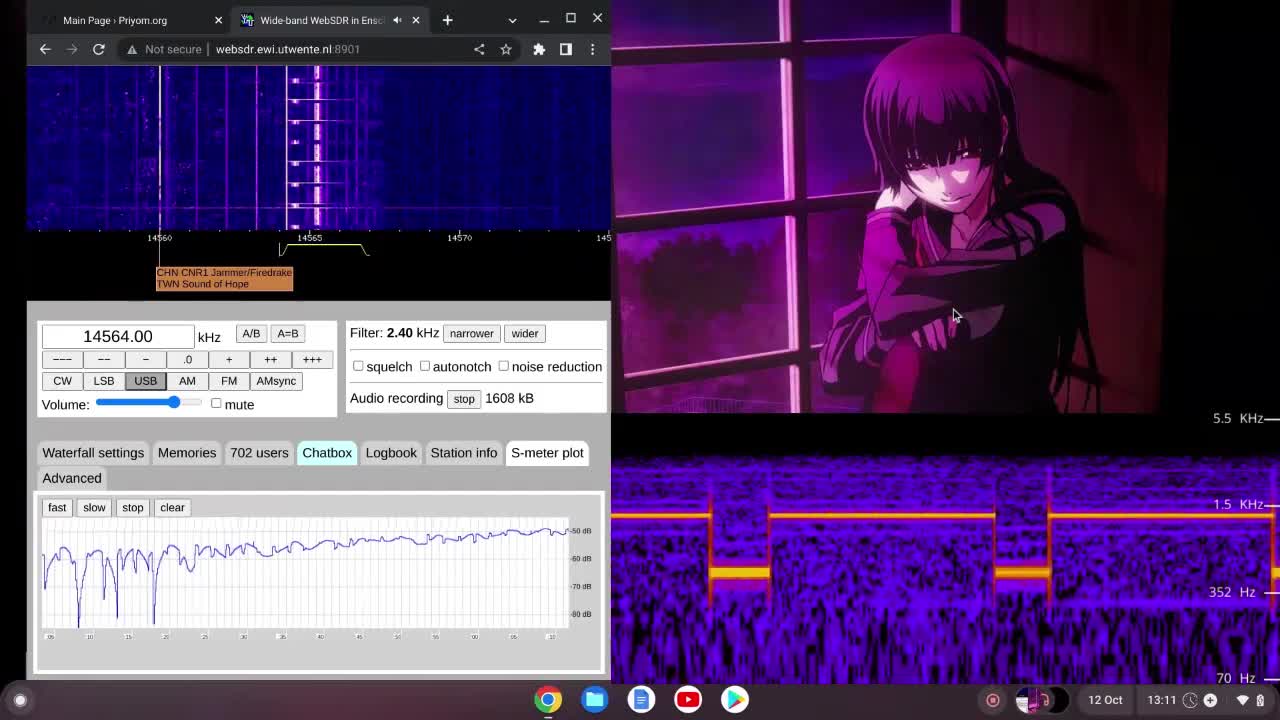Make the filter narrower
Image resolution: width=1280 pixels, height=720 pixels.
point(471,334)
